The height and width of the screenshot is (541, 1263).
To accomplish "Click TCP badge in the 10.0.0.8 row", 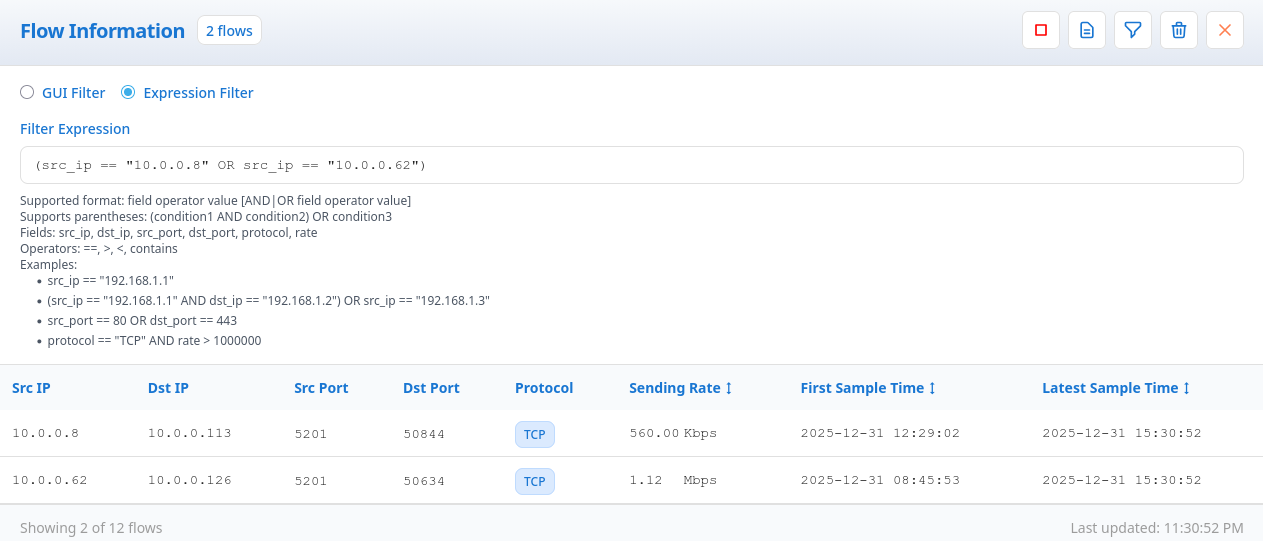I will point(534,434).
